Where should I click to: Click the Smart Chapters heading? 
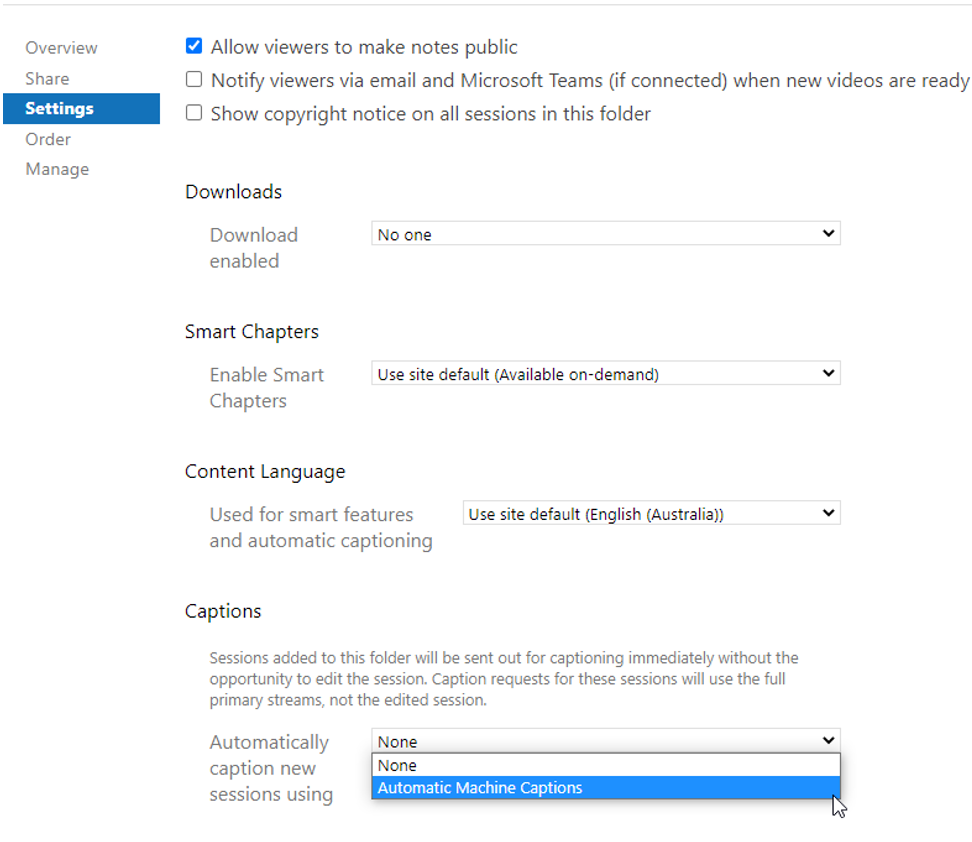pos(252,332)
